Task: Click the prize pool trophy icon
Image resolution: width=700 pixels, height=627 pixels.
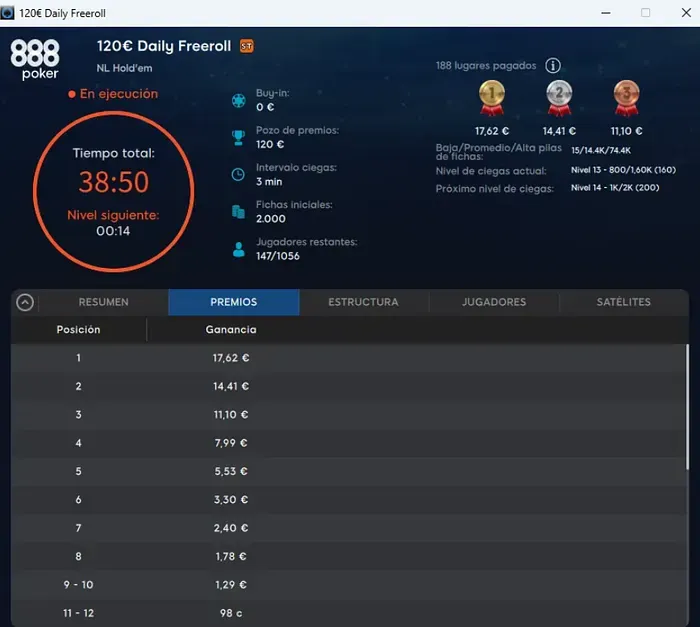Action: [239, 138]
